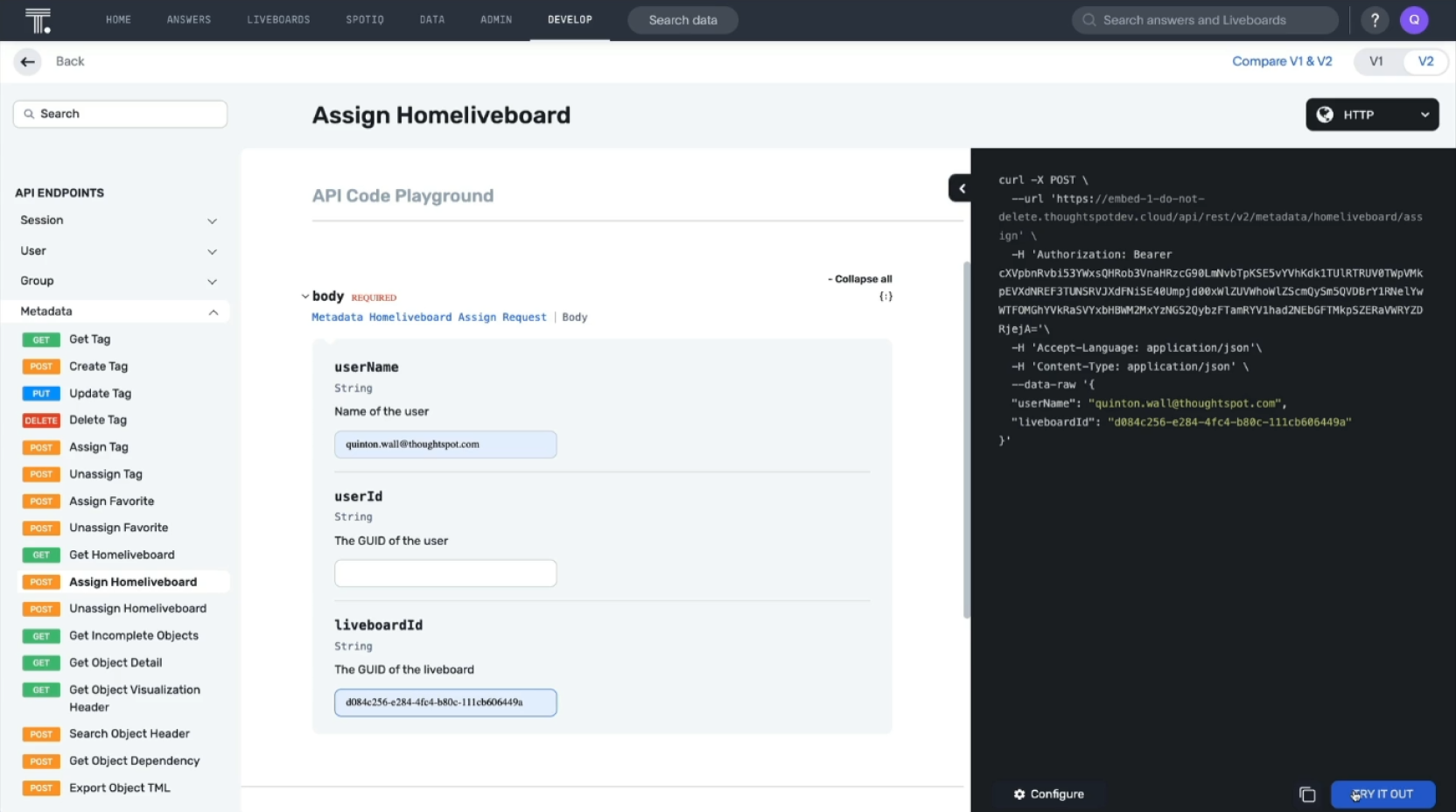The height and width of the screenshot is (812, 1456).
Task: Click the search icon in the sidebar
Action: [x=29, y=114]
